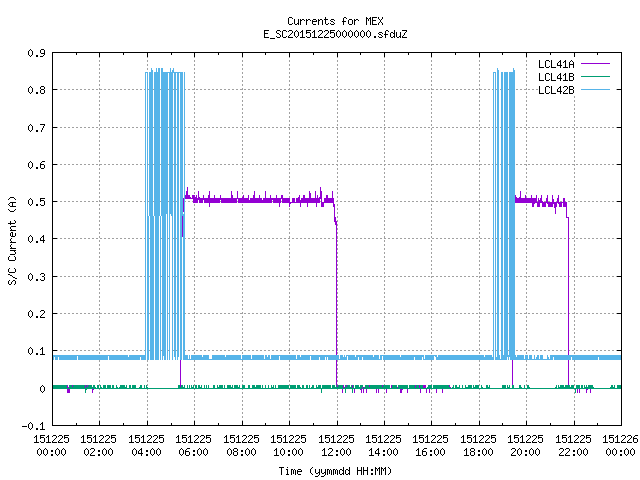This screenshot has height=480, width=640.
Task: Click the y-axis tick label 0.7
Action: click(36, 128)
